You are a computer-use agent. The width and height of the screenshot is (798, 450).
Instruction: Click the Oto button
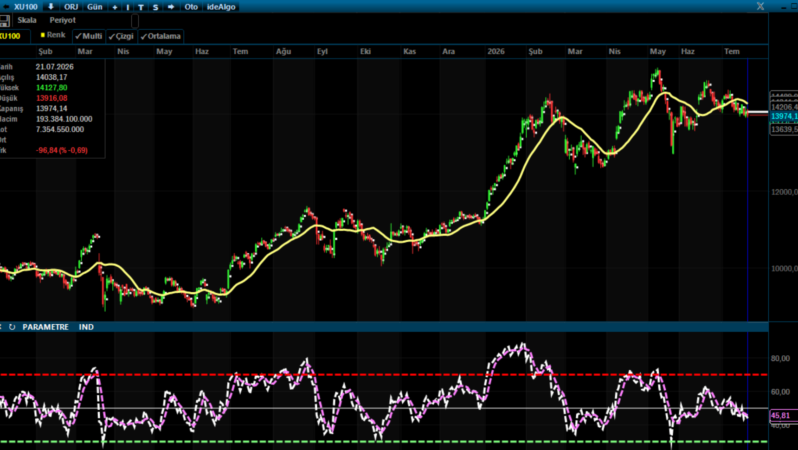tap(191, 7)
